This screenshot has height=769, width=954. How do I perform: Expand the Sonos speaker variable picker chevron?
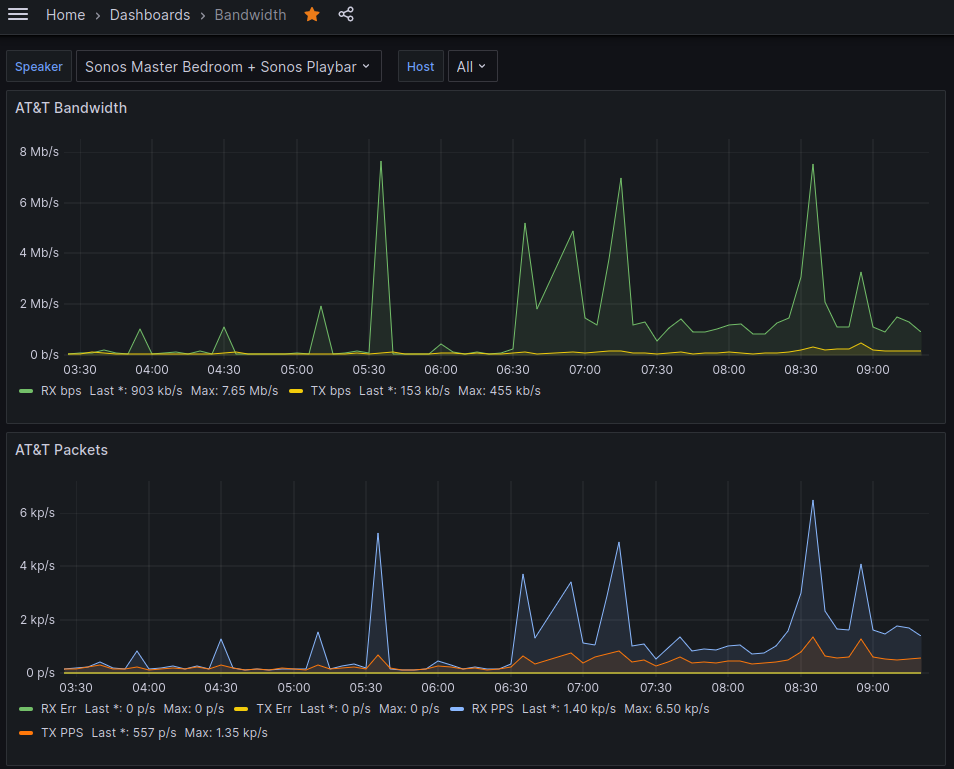tap(367, 66)
